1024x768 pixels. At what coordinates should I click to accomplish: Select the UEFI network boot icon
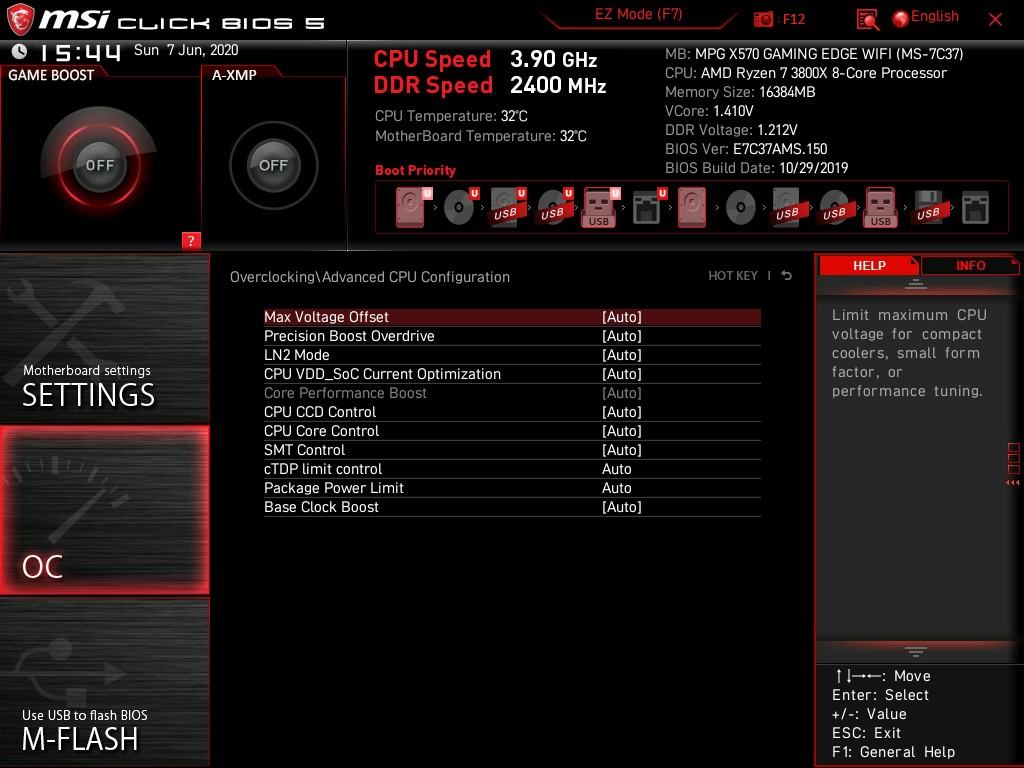[649, 207]
